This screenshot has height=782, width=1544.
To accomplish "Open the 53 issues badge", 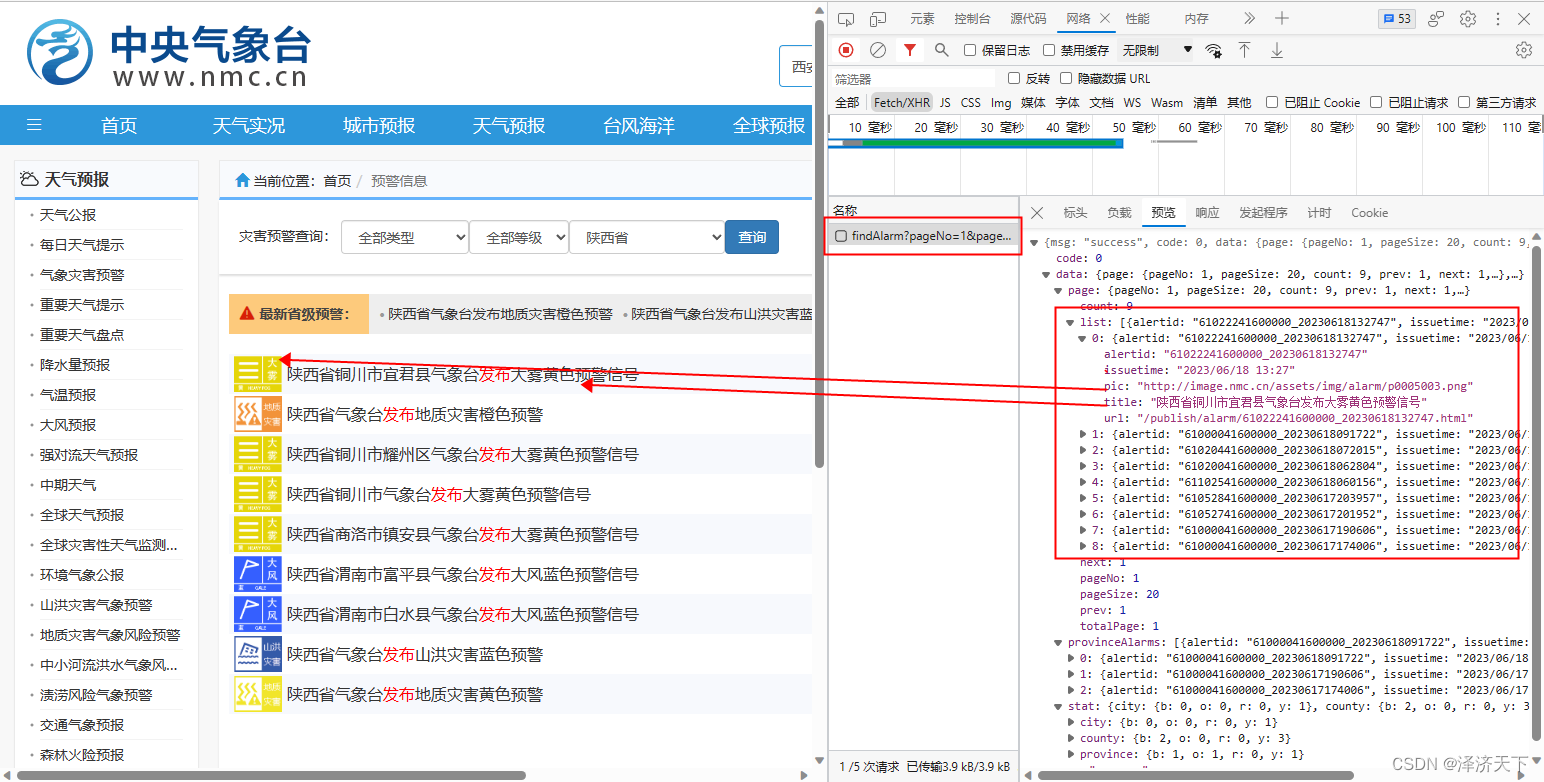I will 1396,19.
